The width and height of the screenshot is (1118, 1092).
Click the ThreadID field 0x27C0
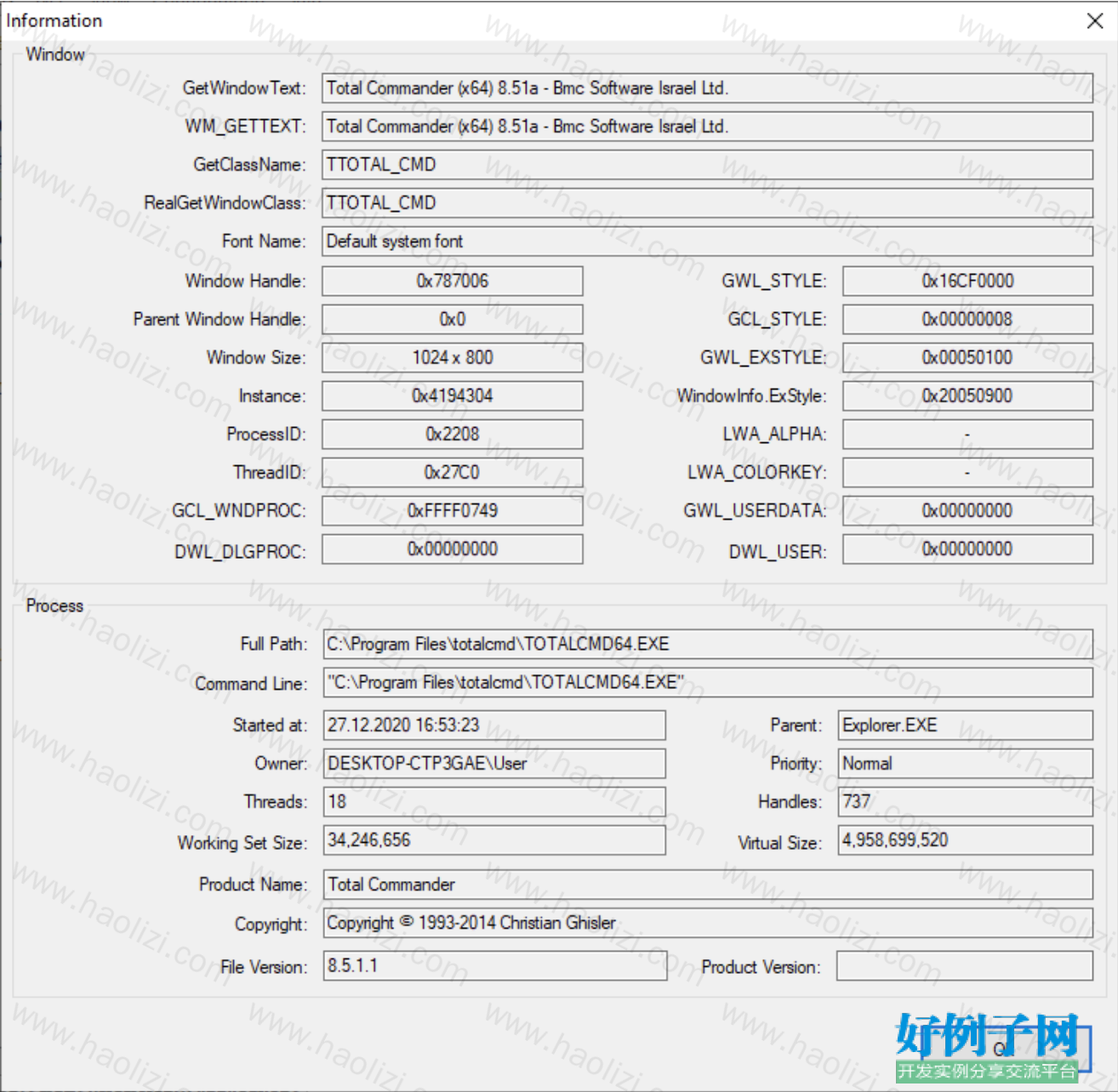tap(453, 473)
